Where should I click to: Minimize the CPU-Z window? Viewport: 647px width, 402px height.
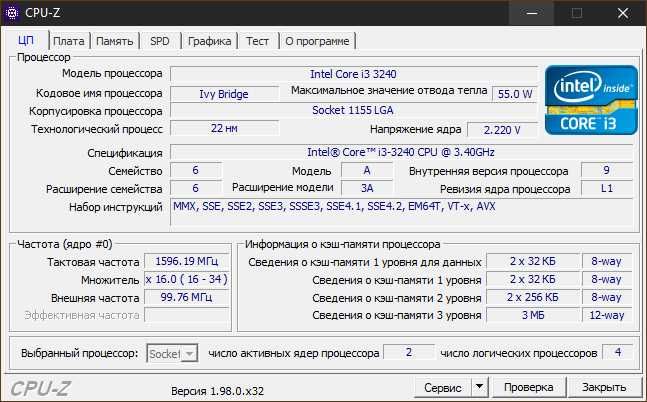click(532, 13)
